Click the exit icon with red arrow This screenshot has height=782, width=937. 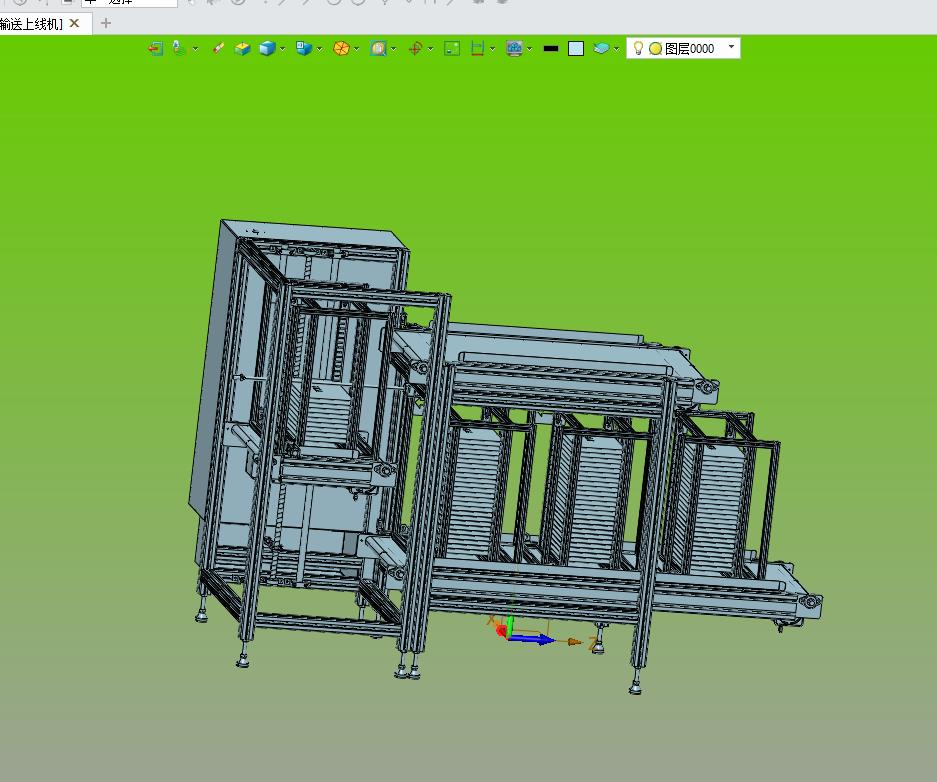pos(155,48)
